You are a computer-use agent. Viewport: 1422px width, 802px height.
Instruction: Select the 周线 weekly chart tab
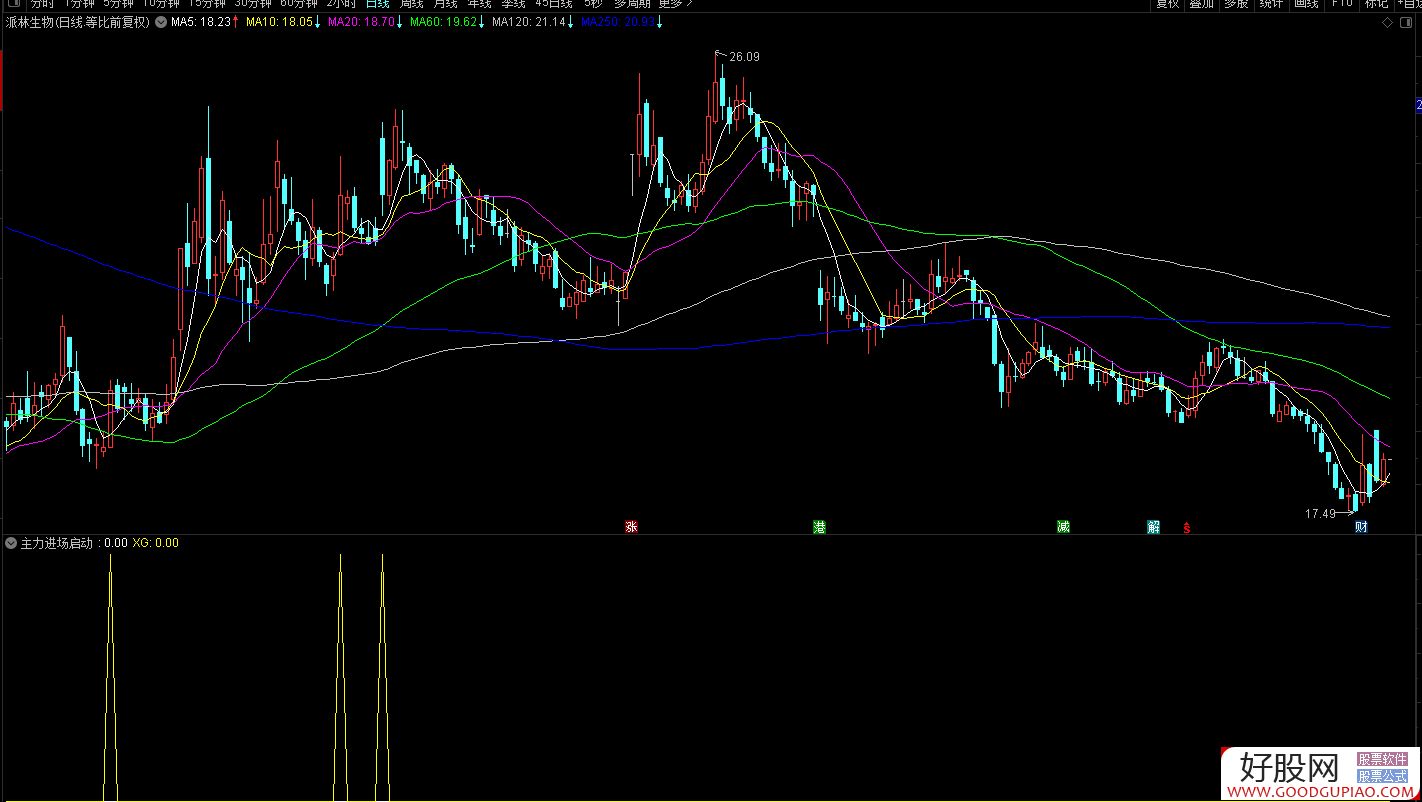coord(411,4)
